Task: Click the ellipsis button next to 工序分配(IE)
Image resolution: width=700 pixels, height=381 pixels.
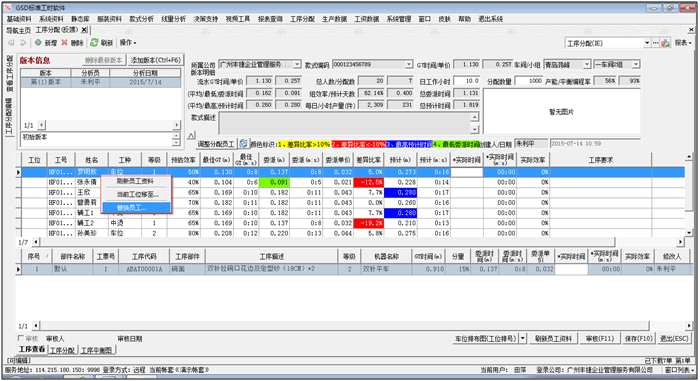Action: 655,43
